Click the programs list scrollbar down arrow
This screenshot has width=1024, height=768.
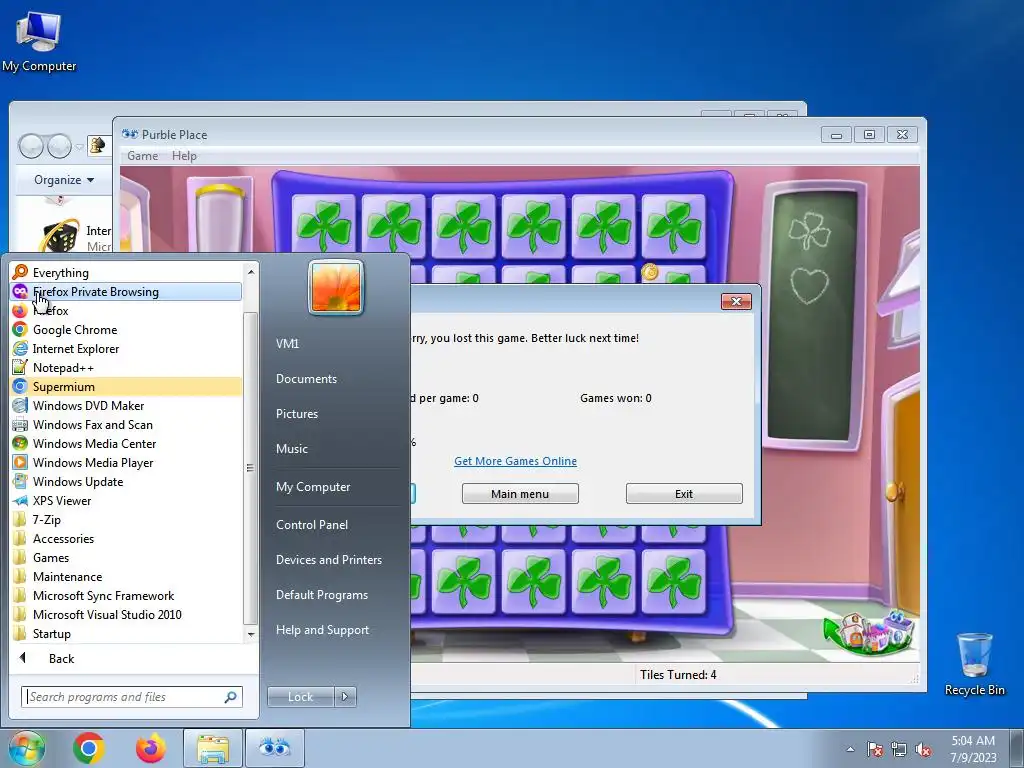click(251, 634)
